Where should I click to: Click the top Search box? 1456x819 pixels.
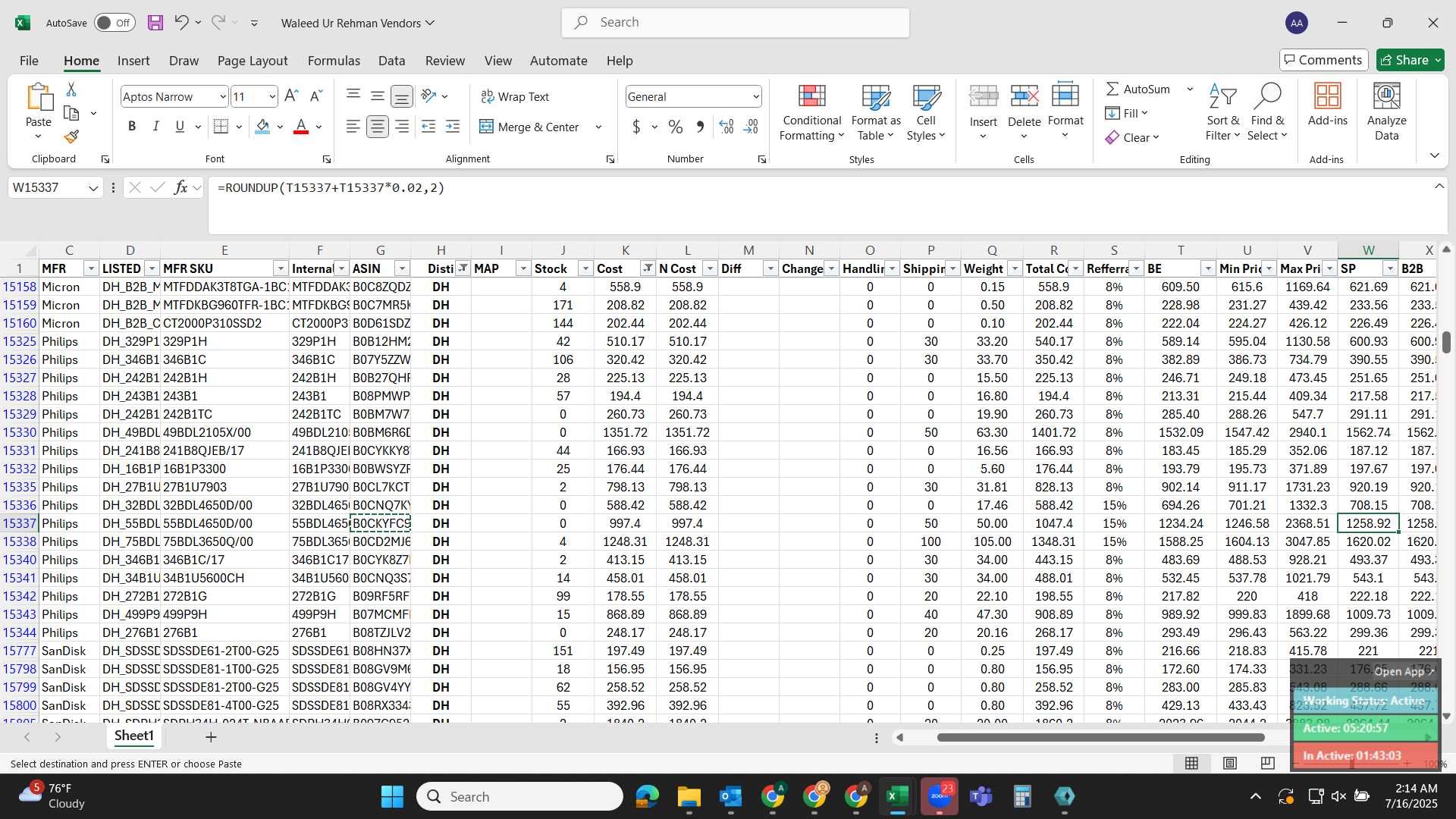point(735,23)
